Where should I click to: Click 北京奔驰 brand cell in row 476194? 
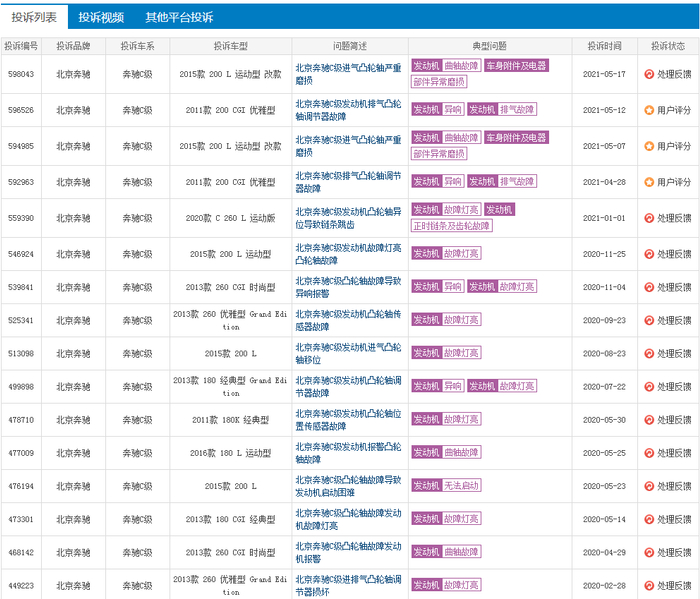73,486
